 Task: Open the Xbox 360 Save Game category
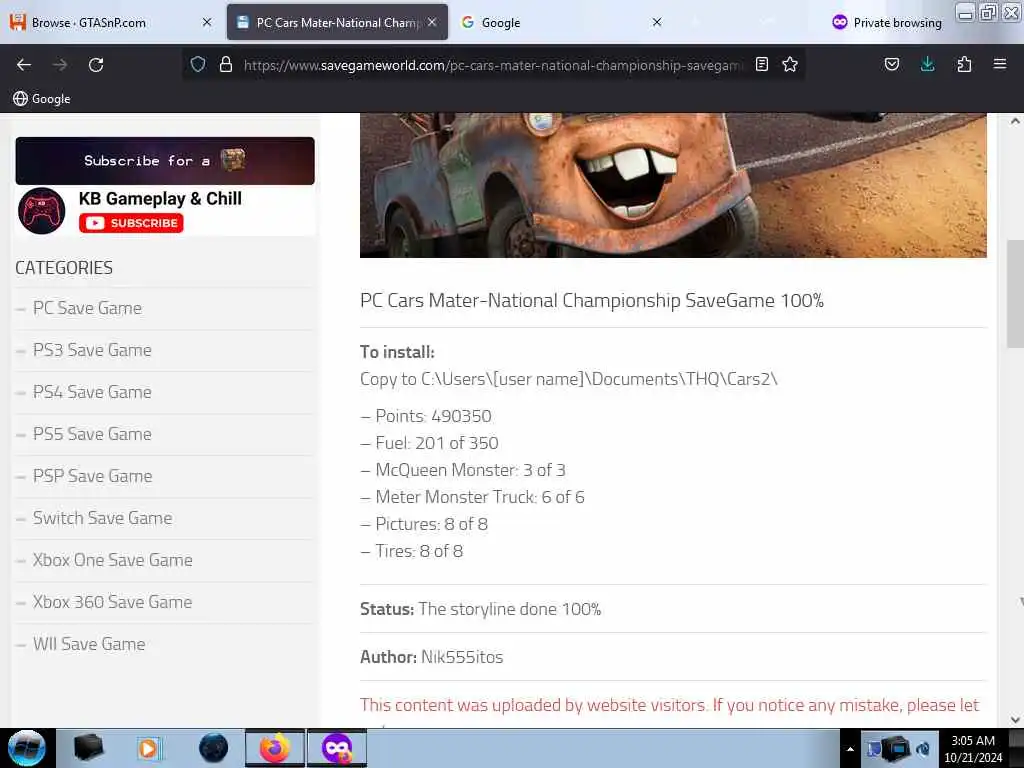112,601
